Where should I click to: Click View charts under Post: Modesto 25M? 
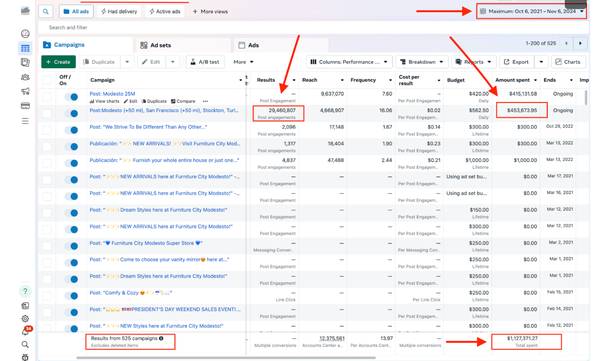coord(104,101)
